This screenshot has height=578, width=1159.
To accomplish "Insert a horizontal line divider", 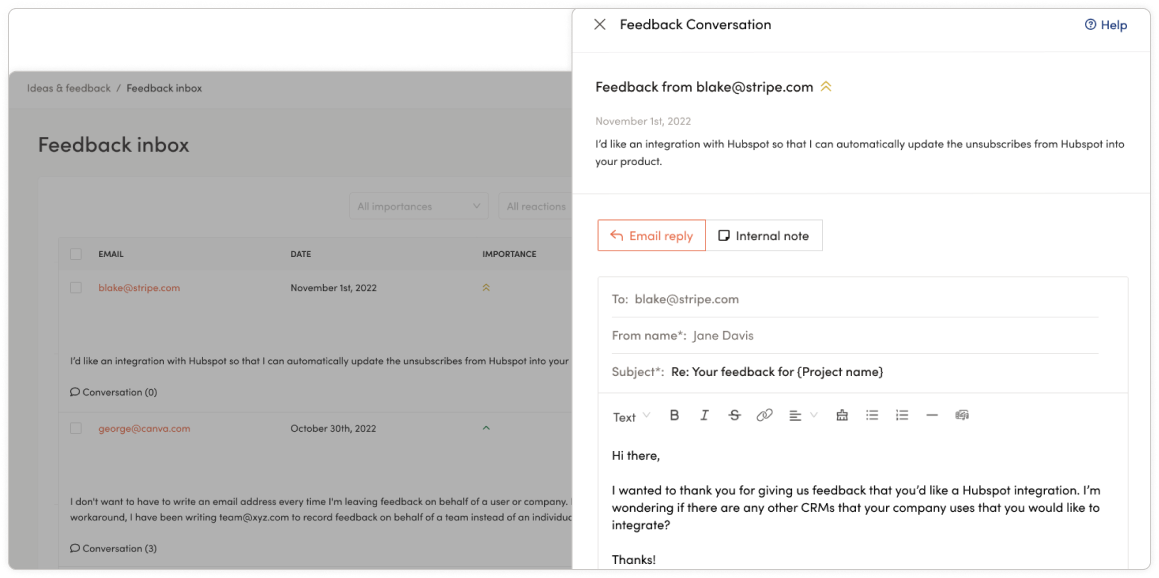I will pos(931,416).
